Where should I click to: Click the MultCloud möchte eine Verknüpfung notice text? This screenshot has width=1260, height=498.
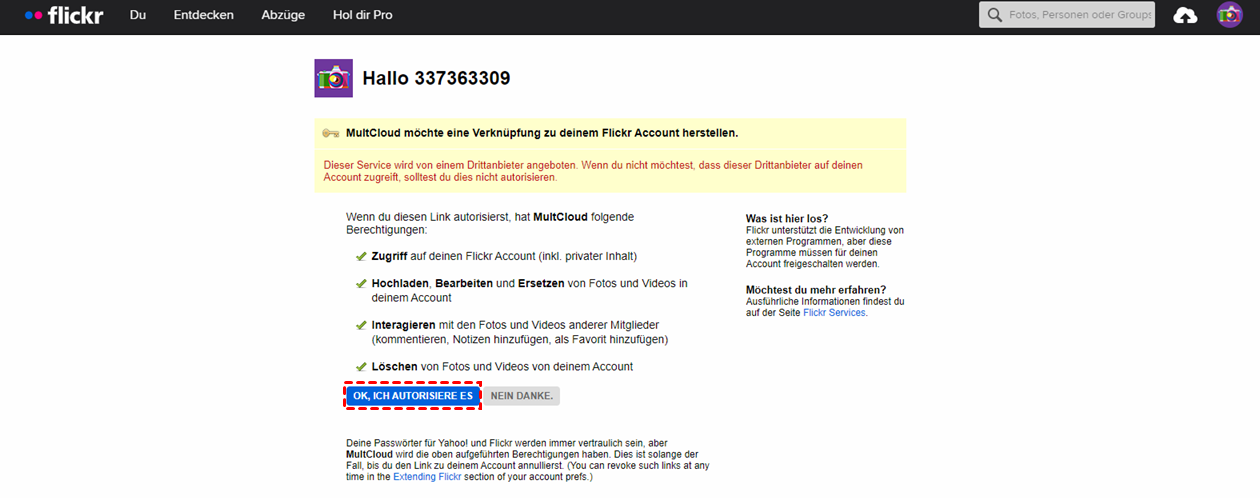pos(542,133)
